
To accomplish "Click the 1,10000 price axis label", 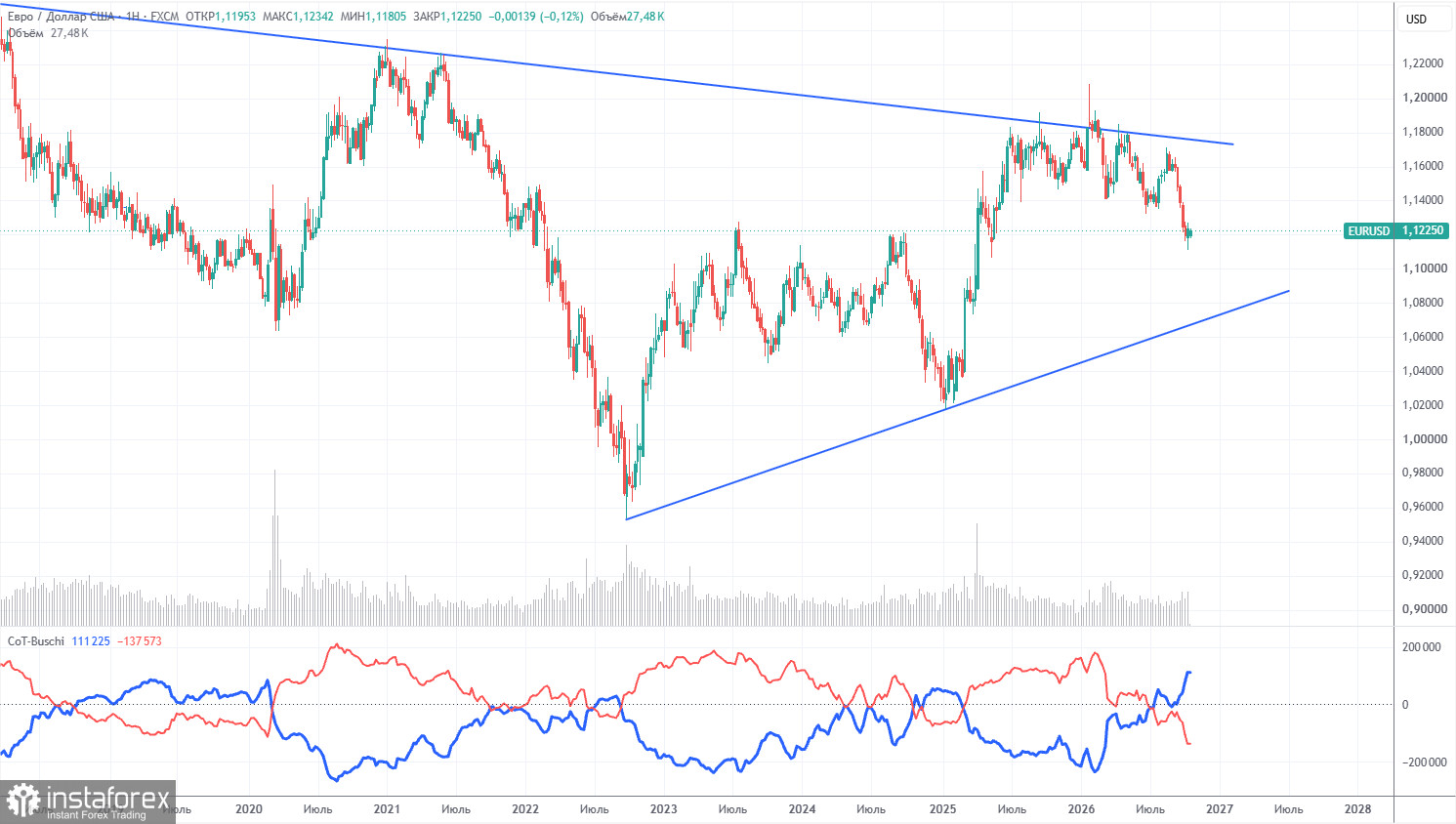I will [x=1423, y=268].
